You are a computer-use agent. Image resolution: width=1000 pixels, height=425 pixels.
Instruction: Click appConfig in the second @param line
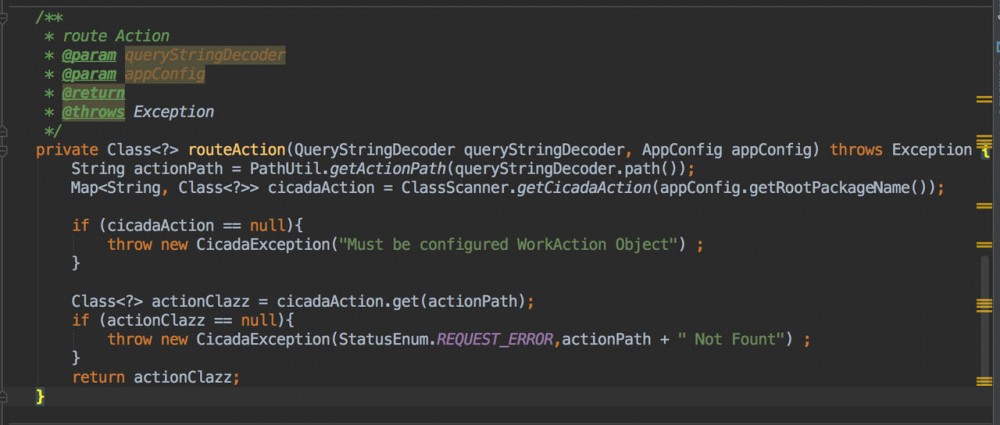tap(164, 74)
